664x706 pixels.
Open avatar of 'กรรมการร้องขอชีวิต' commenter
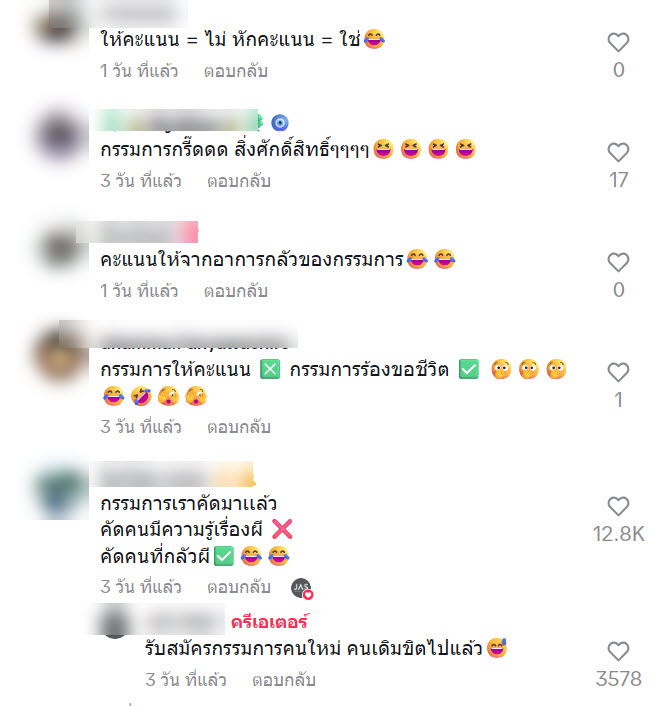(61, 356)
